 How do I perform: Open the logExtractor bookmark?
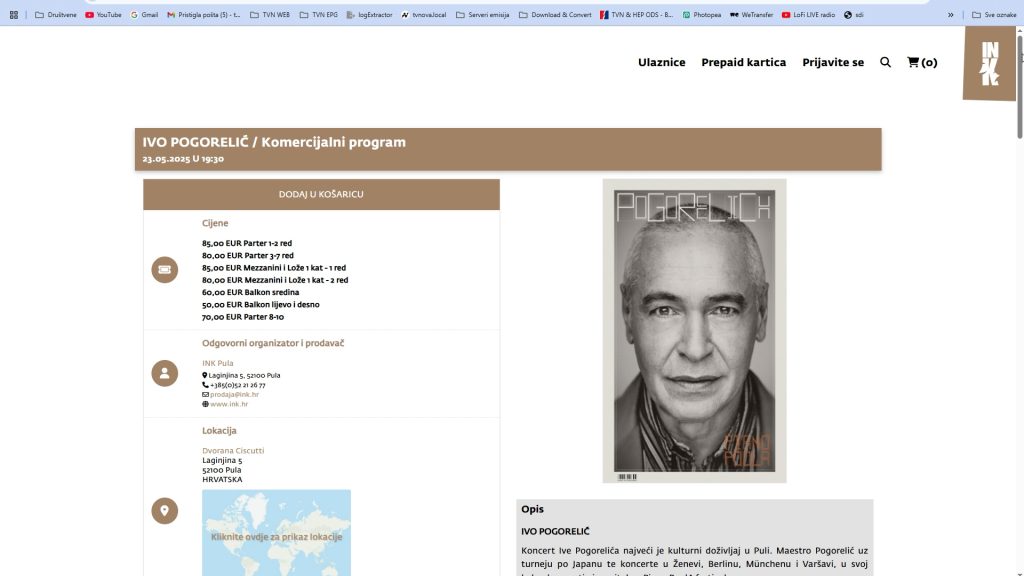point(370,14)
